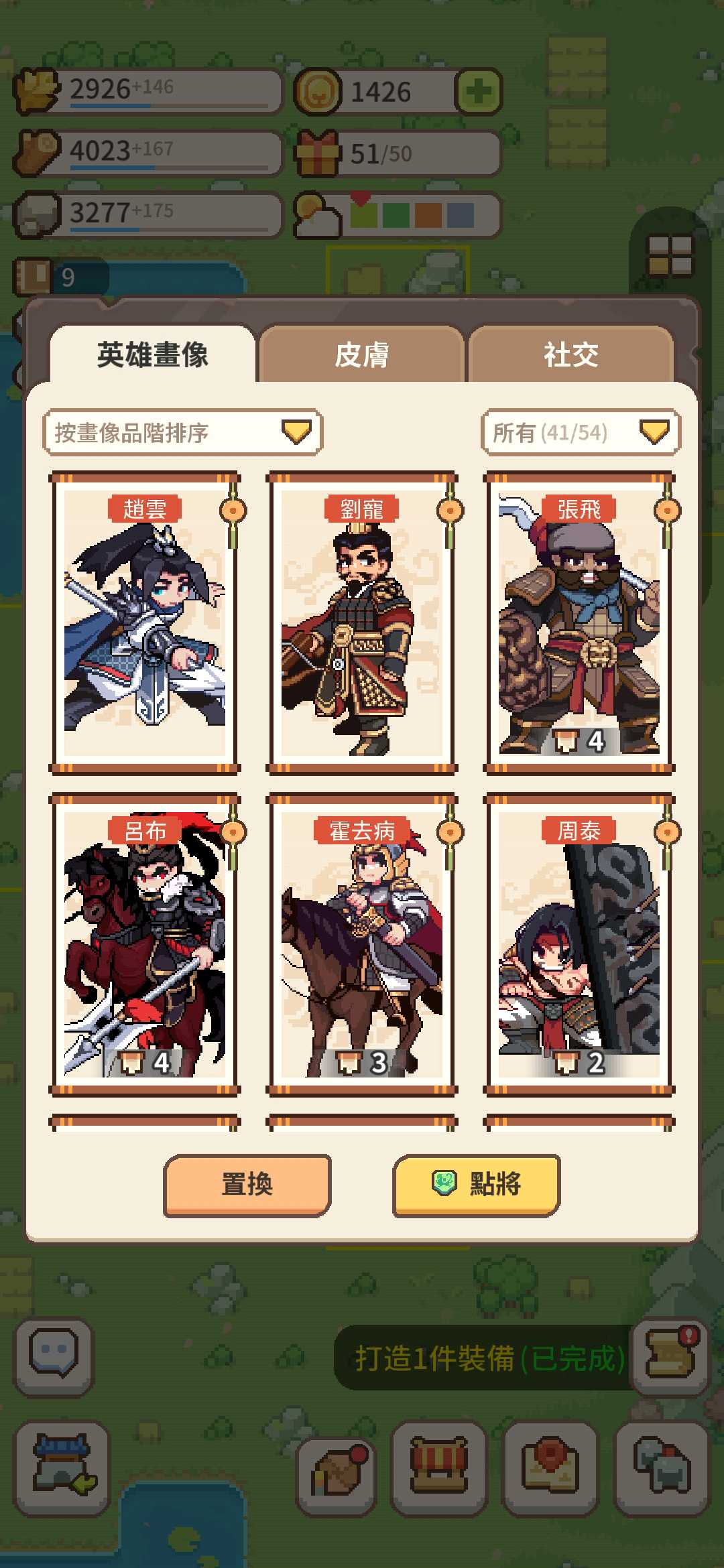Expand the 按畫像品階排序 sort dropdown
The image size is (724, 1568).
(x=182, y=432)
